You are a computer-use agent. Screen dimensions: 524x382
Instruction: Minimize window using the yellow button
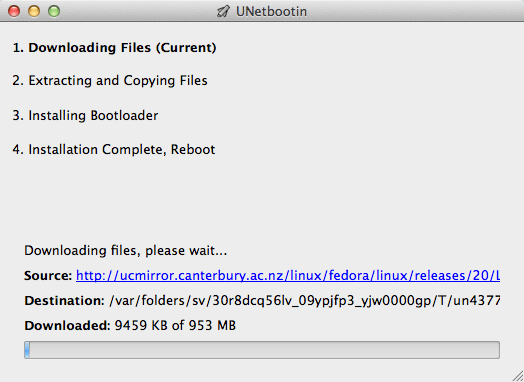point(34,11)
